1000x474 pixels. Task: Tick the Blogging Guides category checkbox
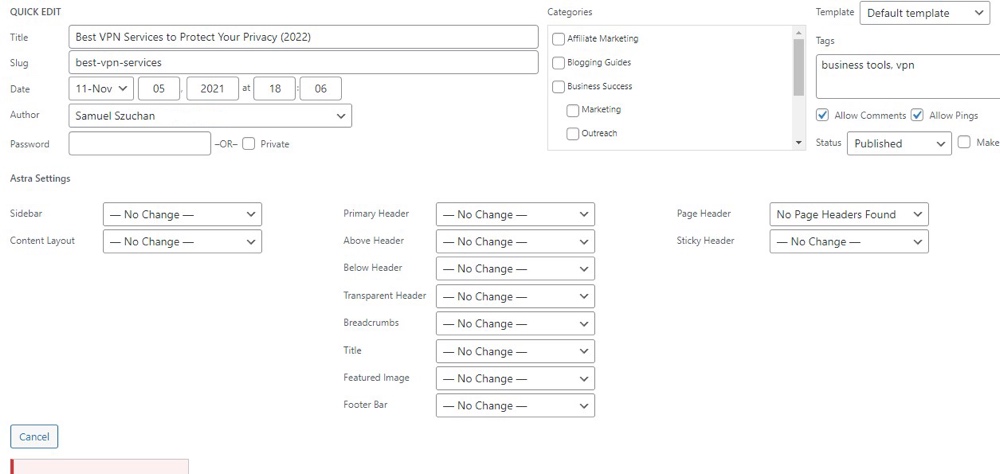559,63
